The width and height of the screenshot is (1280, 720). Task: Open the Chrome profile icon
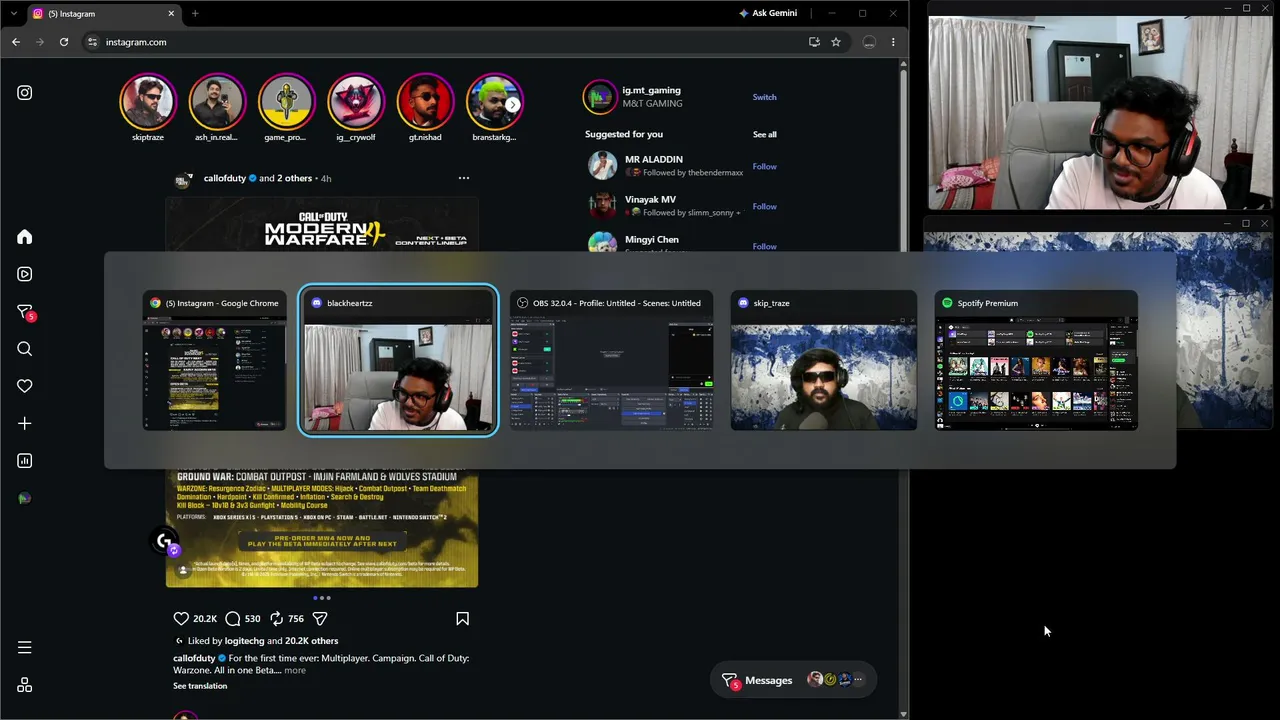click(869, 42)
